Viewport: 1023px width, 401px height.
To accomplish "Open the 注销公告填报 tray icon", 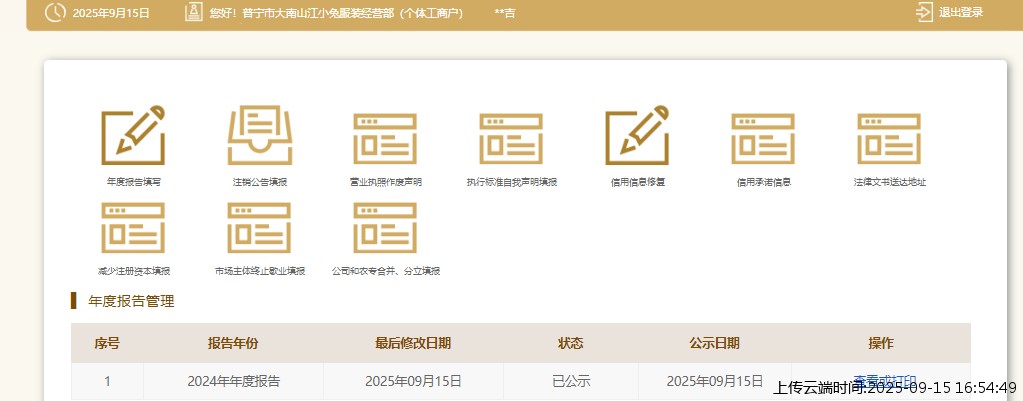I will coord(260,135).
